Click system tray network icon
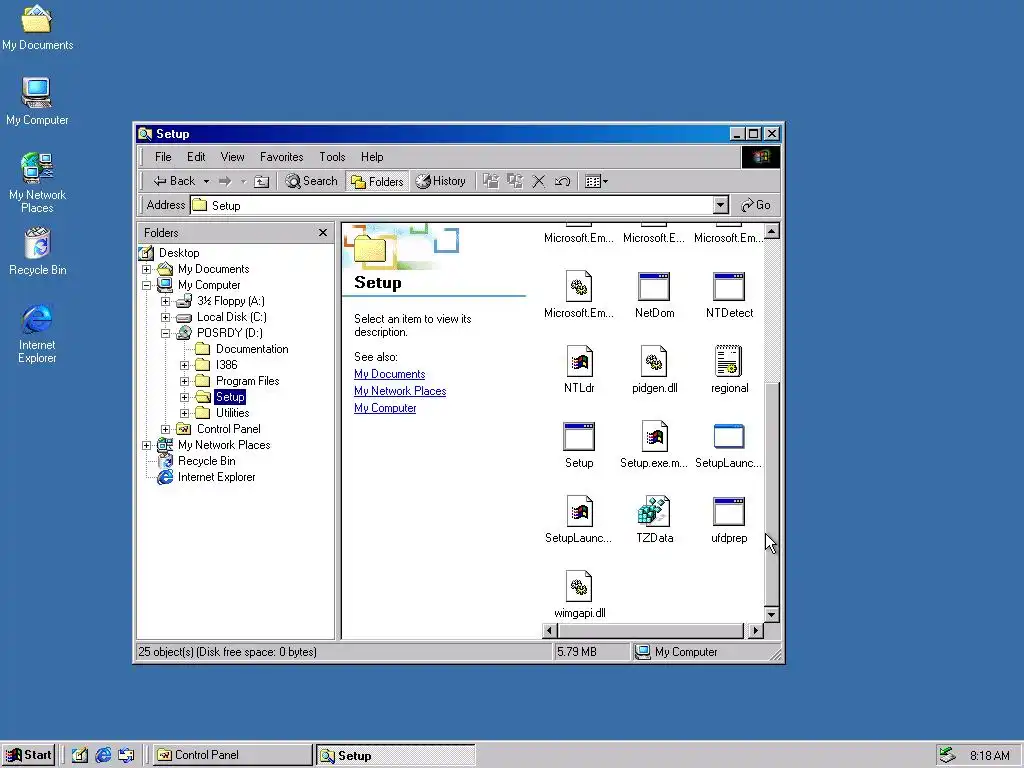 pyautogui.click(x=948, y=756)
